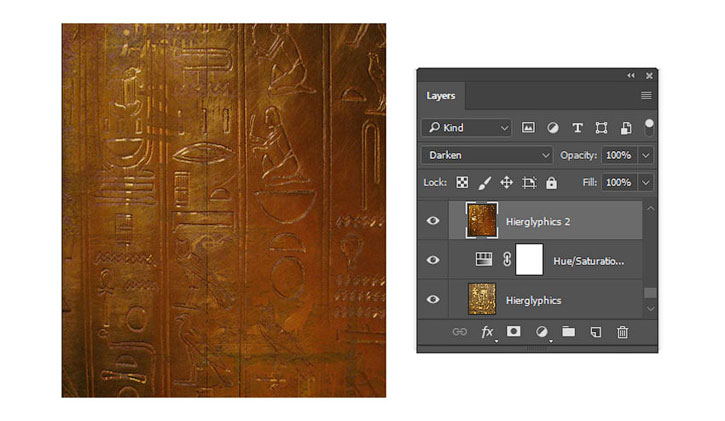The width and height of the screenshot is (725, 421).
Task: Click layer list scroll down arrow
Action: (651, 309)
